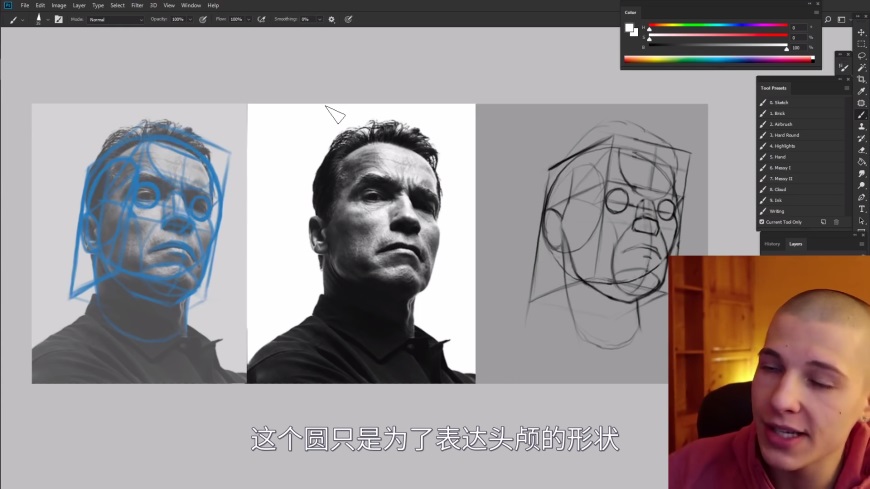Click the Photoshop logo icon

[8, 5]
